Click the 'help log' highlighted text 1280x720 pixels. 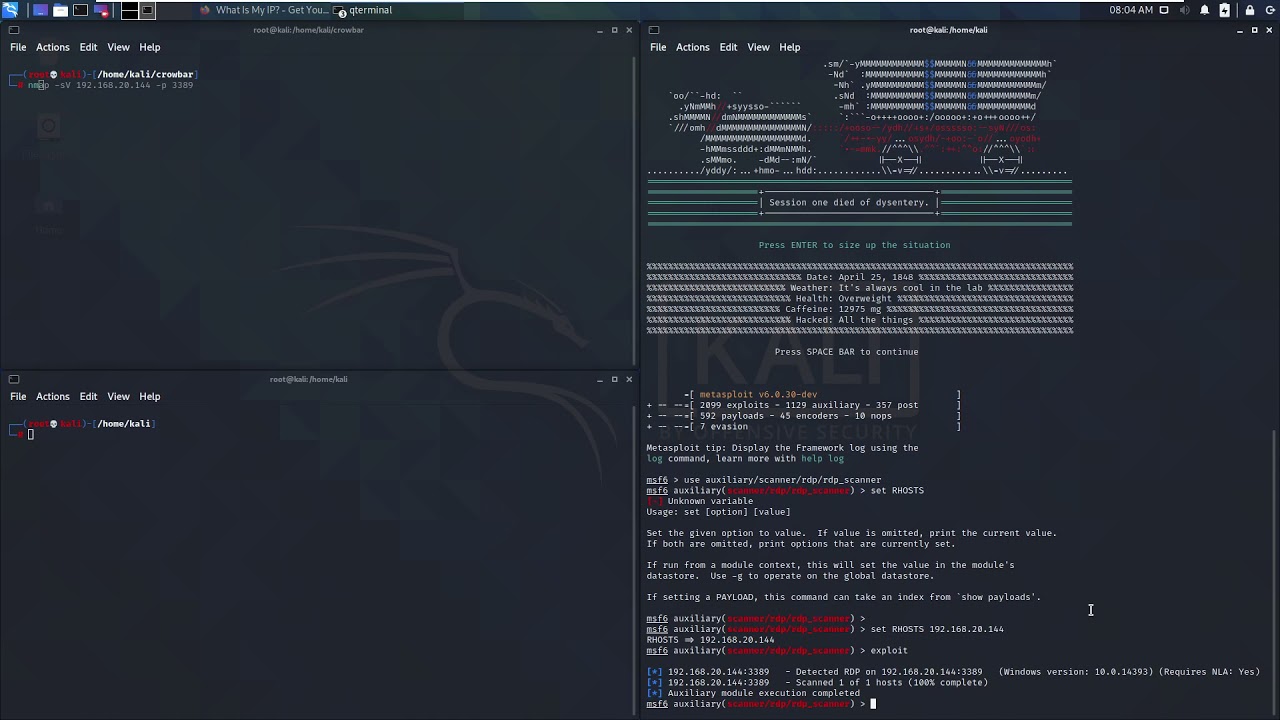tap(822, 458)
